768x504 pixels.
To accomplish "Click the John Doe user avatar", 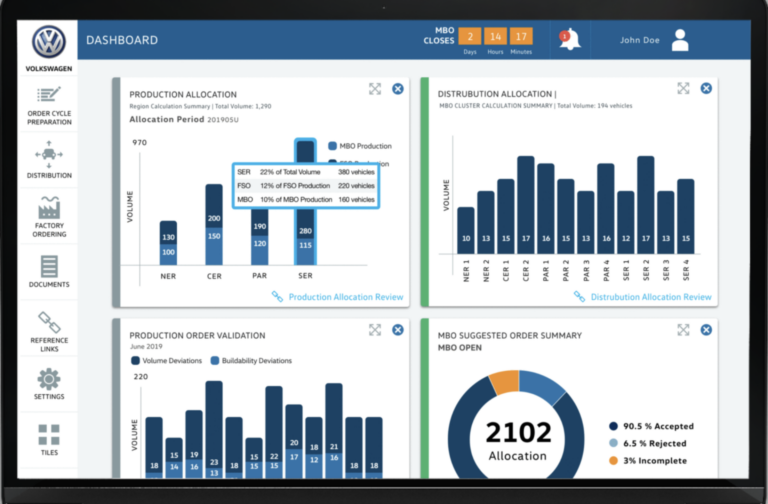I will pyautogui.click(x=680, y=40).
